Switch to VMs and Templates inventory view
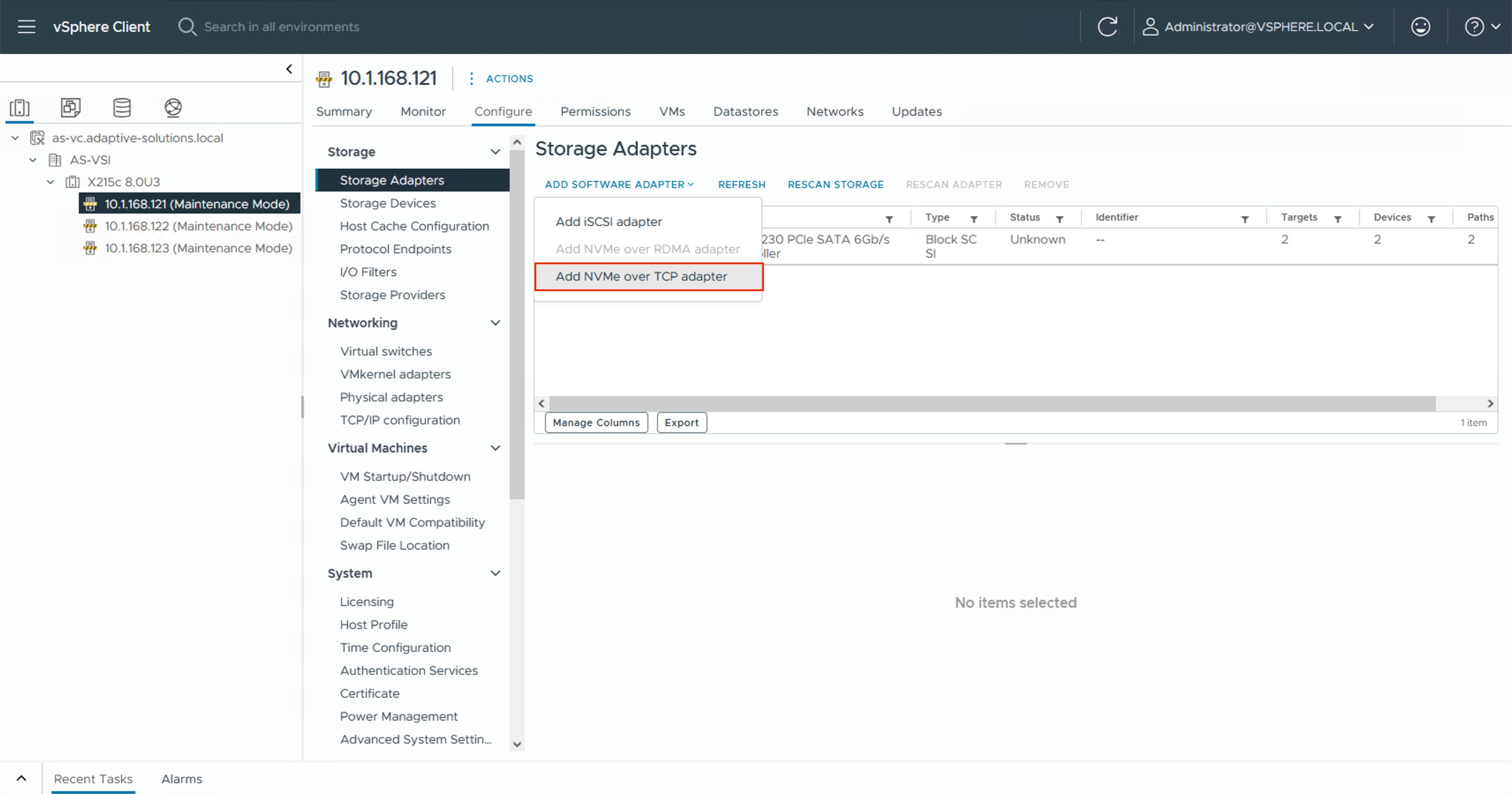Image resolution: width=1512 pixels, height=794 pixels. pos(71,107)
